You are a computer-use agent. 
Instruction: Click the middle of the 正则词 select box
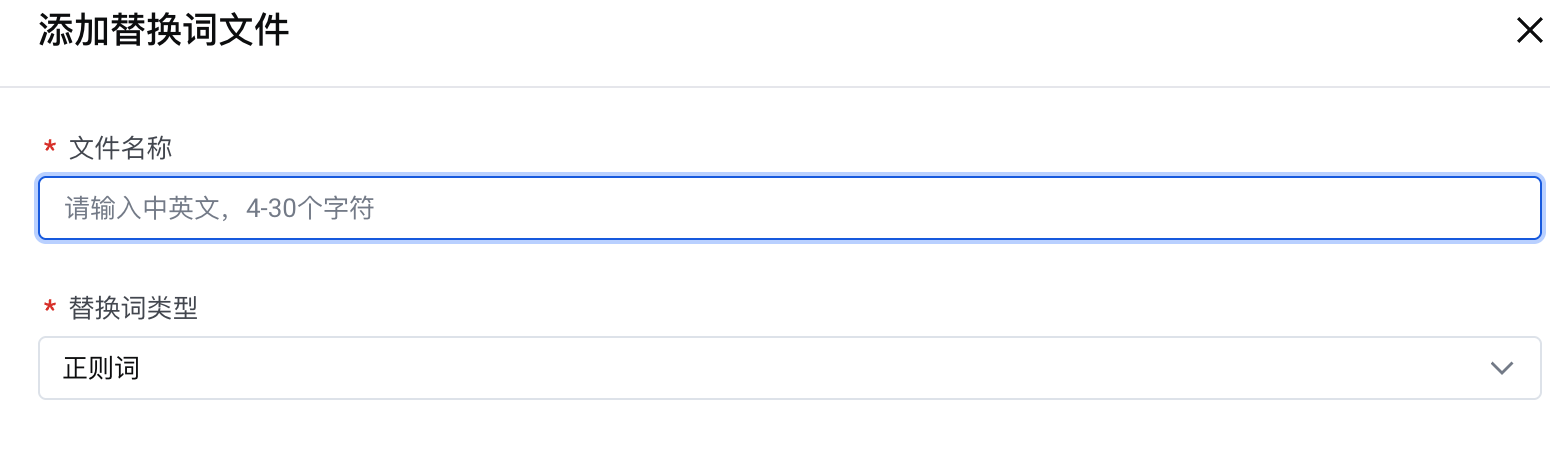click(x=788, y=368)
